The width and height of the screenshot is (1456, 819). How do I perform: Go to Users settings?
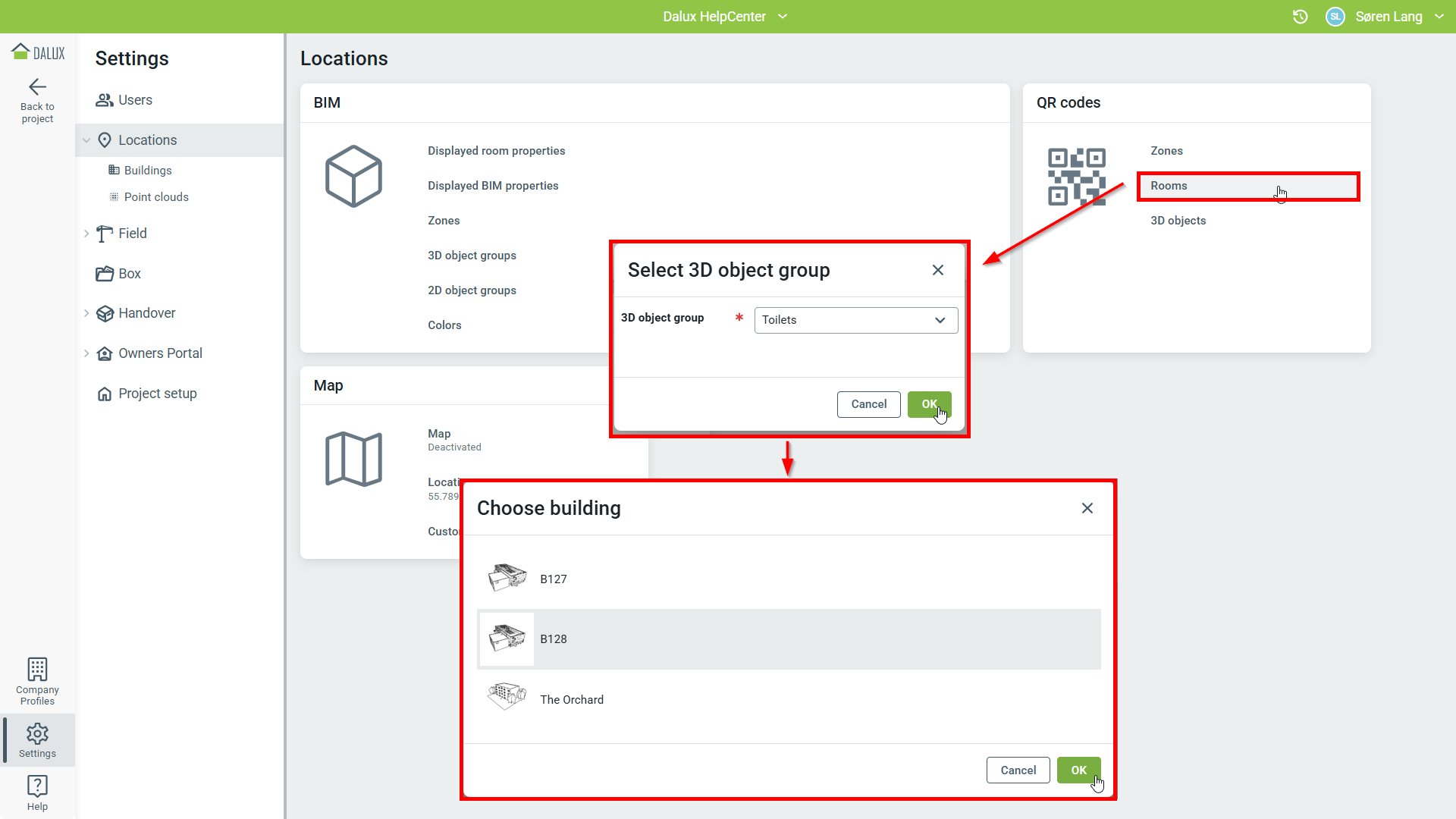click(135, 100)
